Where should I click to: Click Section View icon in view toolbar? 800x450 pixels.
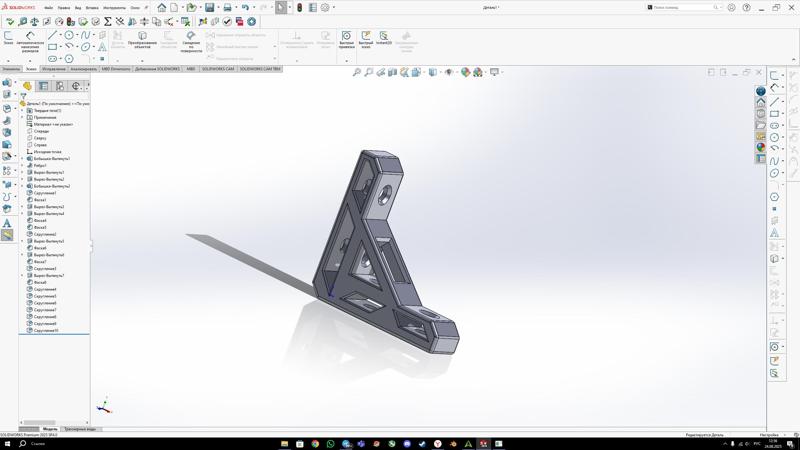click(392, 72)
